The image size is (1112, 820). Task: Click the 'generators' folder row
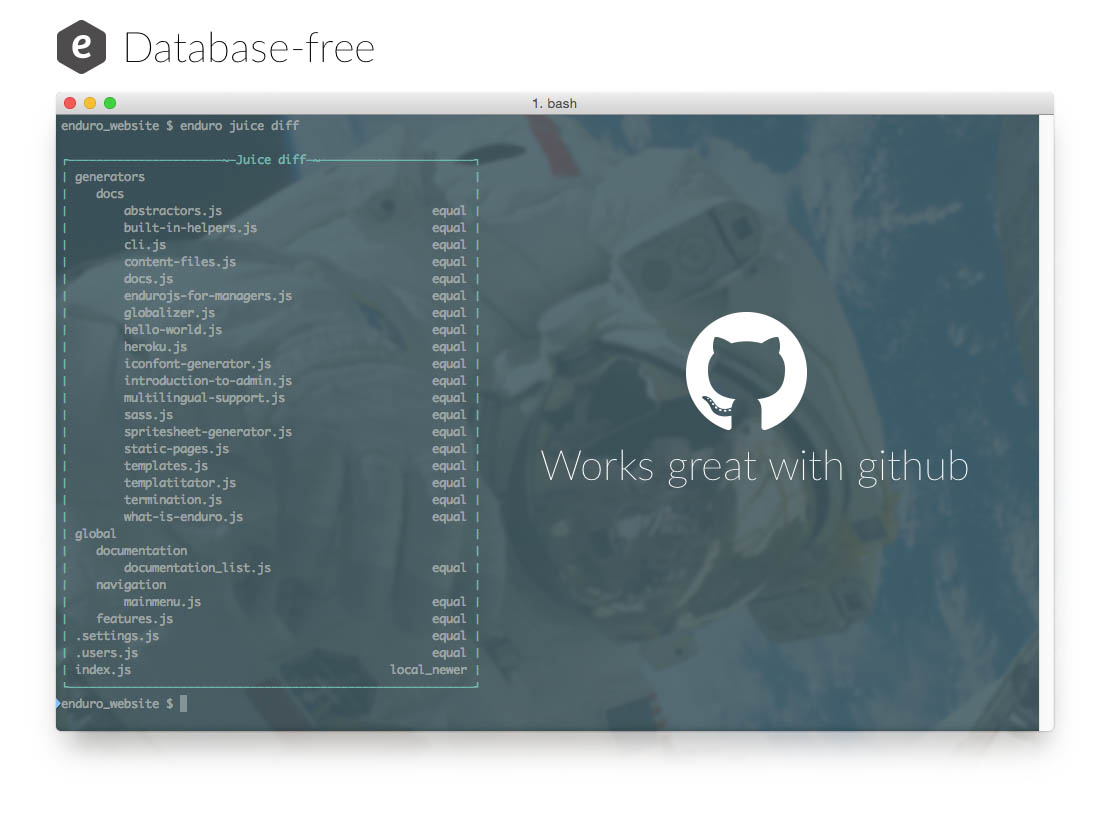click(x=110, y=177)
